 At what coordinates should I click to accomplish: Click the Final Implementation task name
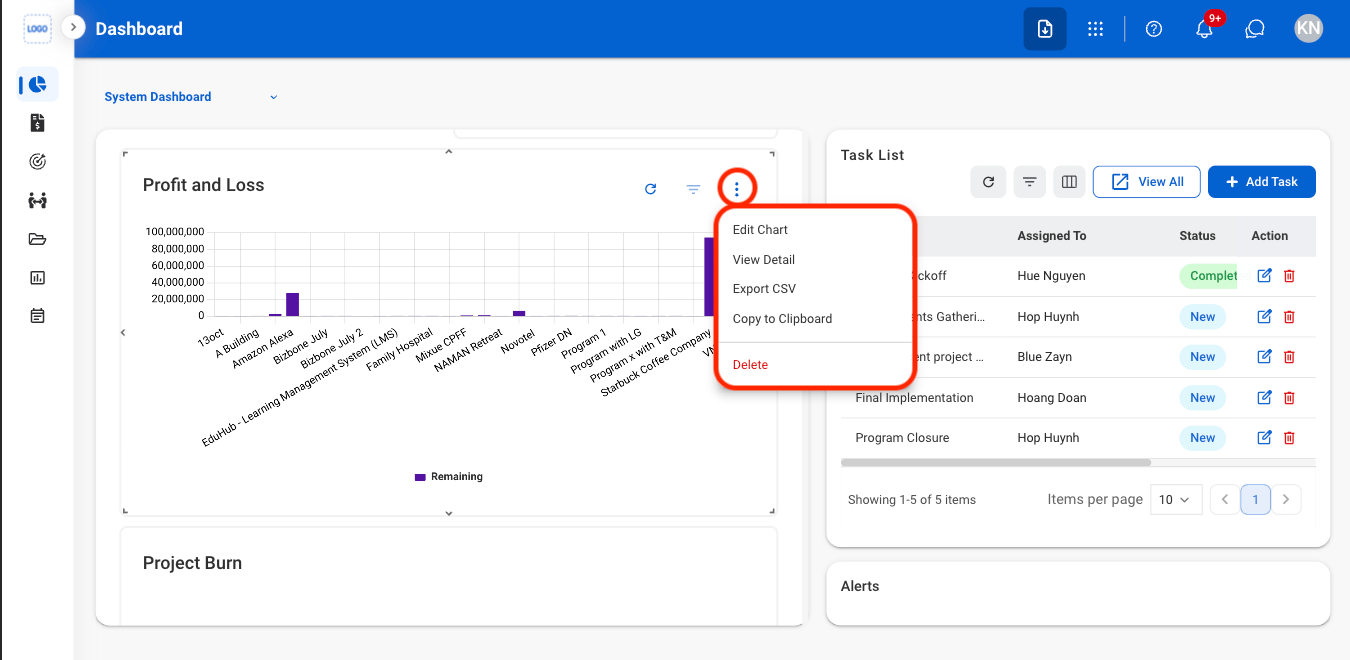click(x=914, y=398)
